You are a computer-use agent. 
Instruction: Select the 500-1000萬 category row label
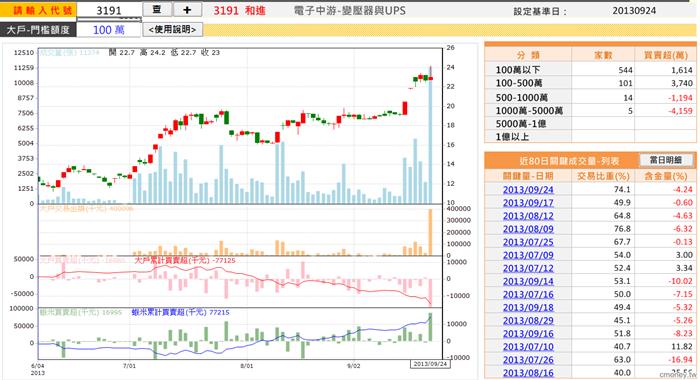coord(521,97)
